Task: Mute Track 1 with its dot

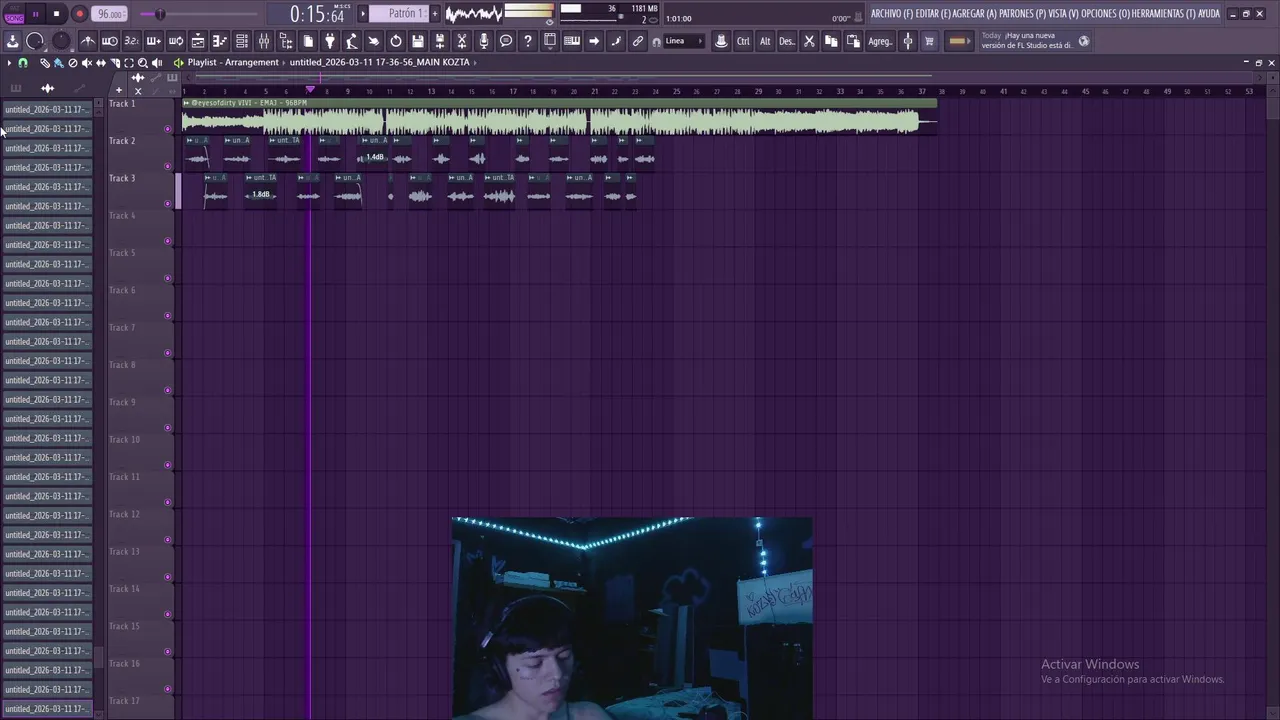Action: [167, 128]
